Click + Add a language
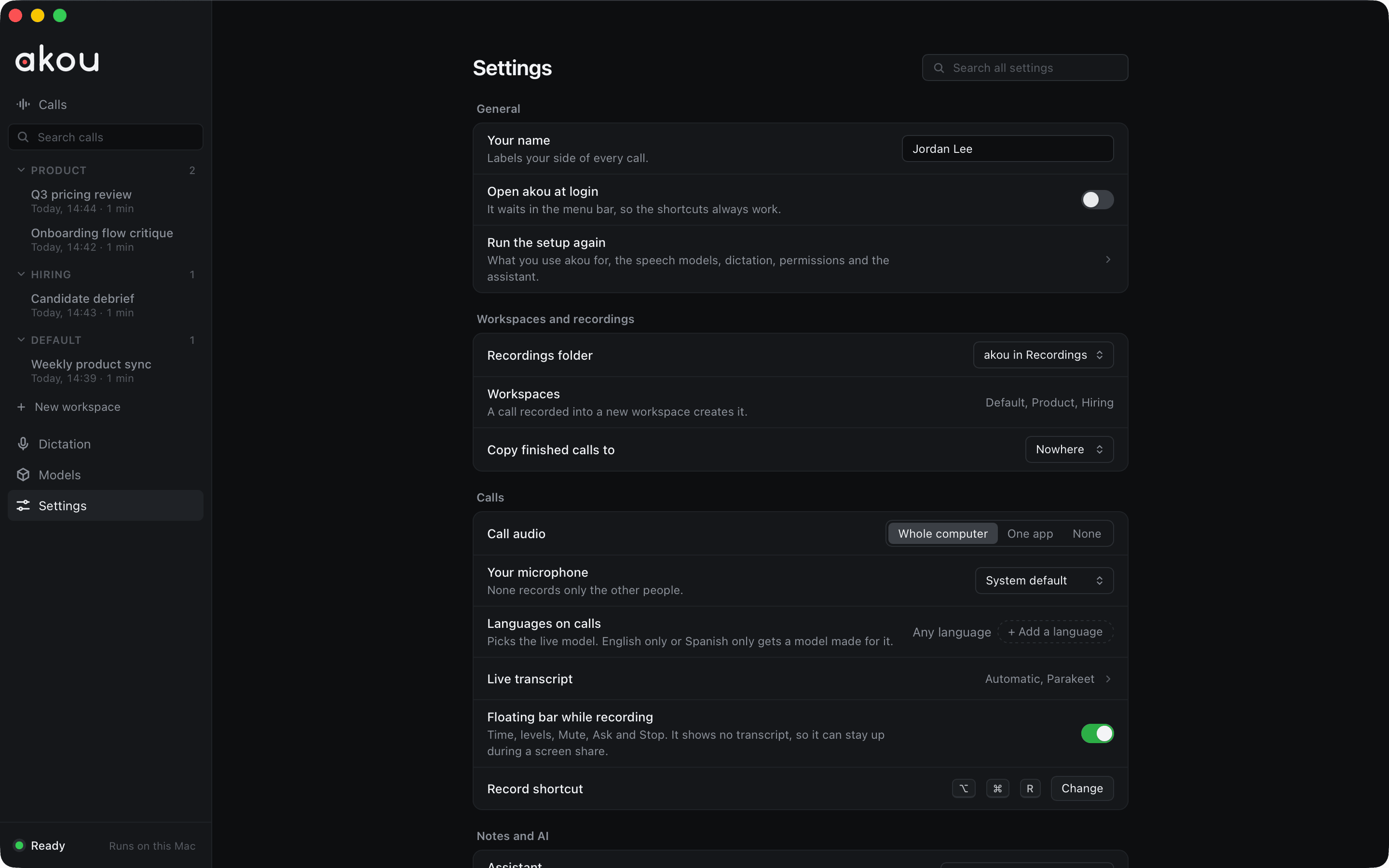Viewport: 1389px width, 868px height. pyautogui.click(x=1055, y=632)
